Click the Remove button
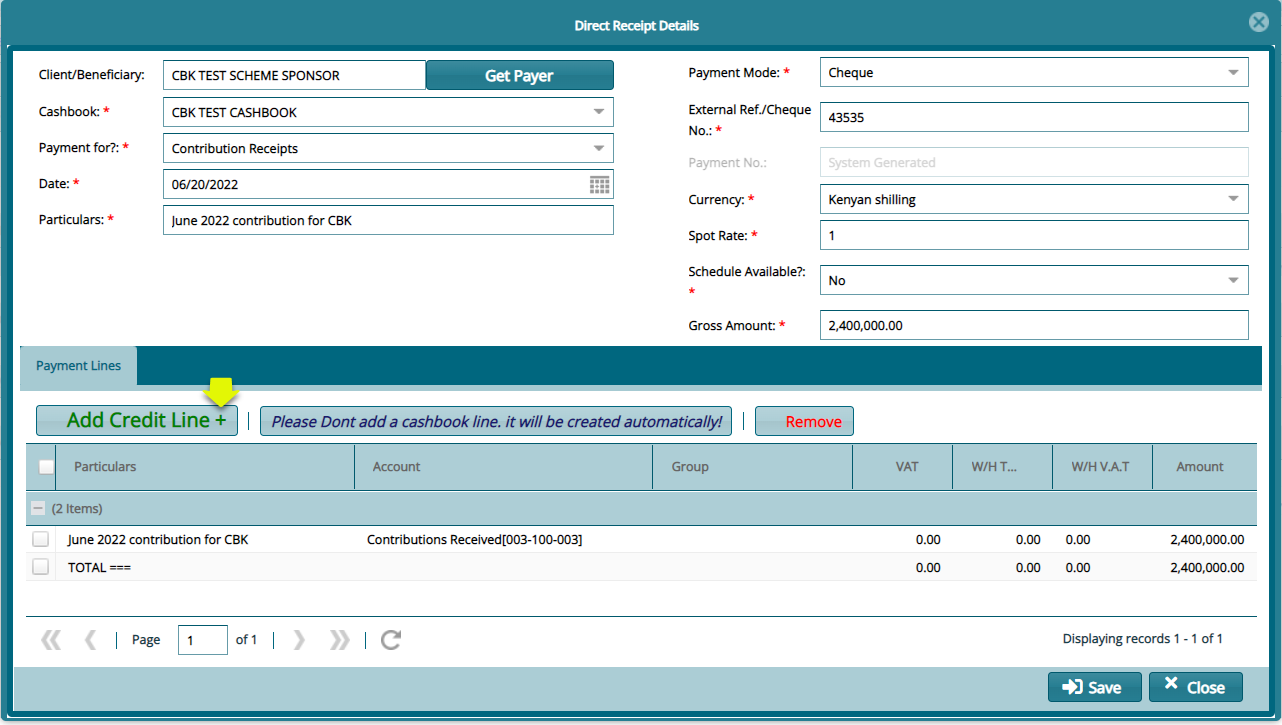The width and height of the screenshot is (1282, 725). [804, 421]
